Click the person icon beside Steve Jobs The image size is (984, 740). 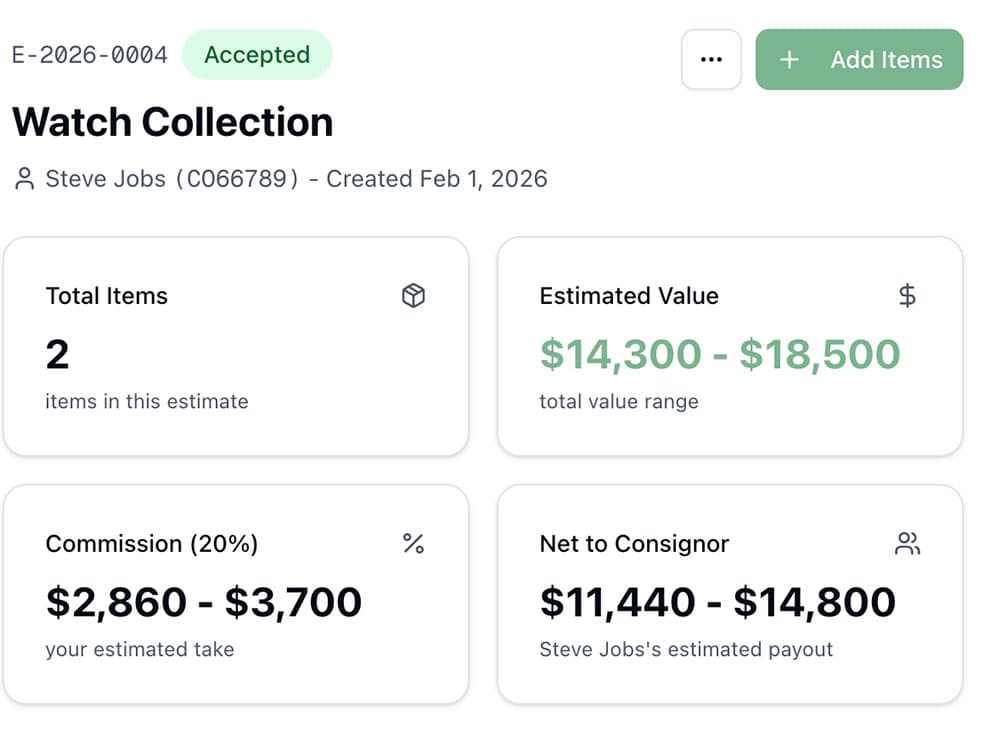tap(22, 178)
